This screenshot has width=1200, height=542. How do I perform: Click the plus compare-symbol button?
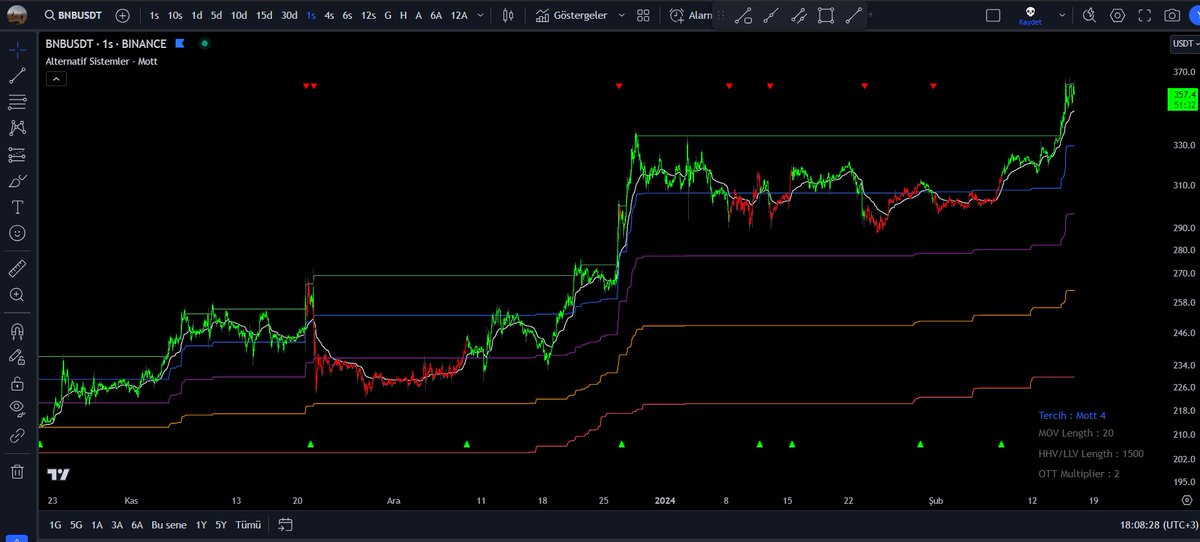(122, 16)
